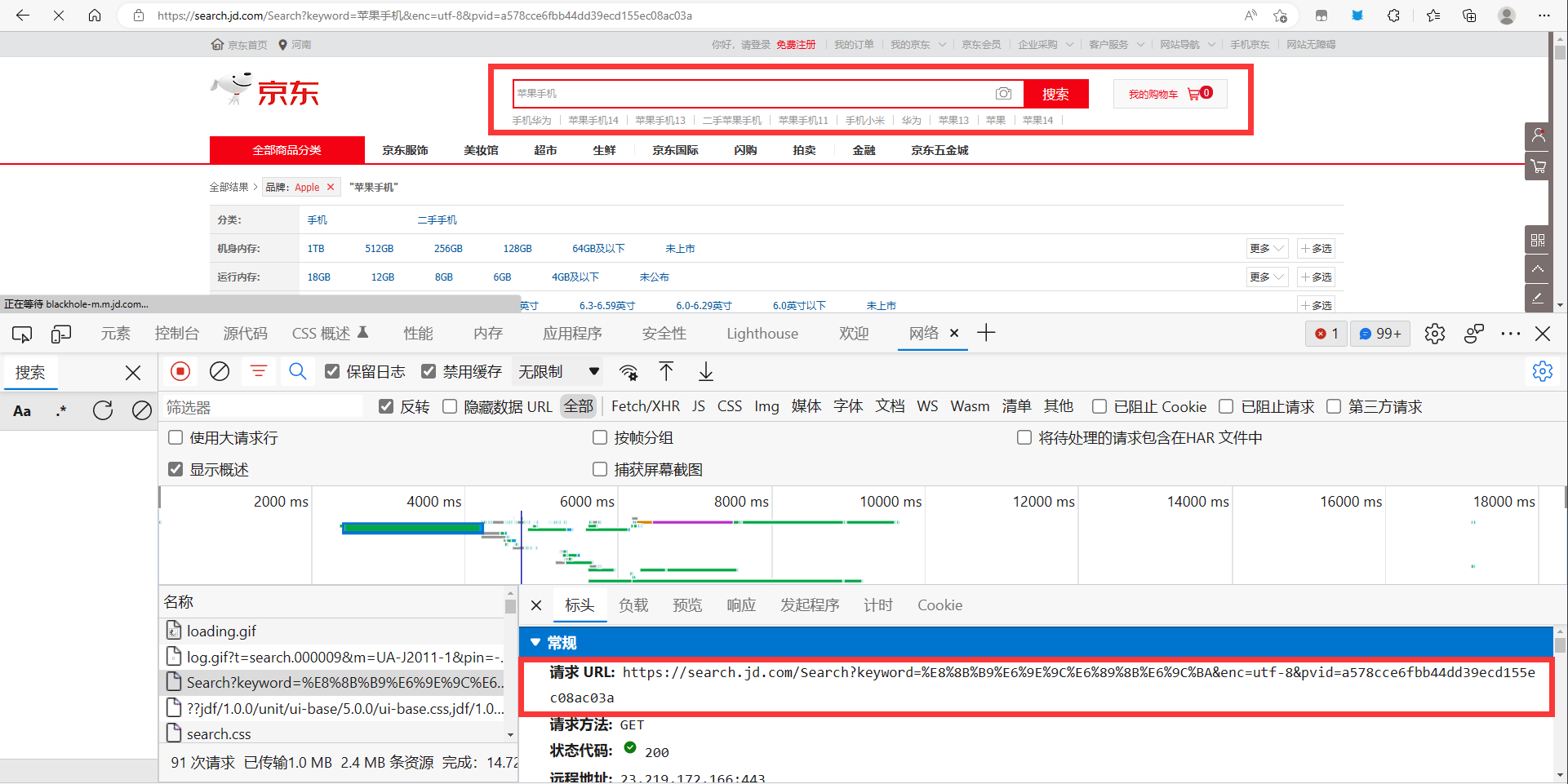Screen dimensions: 1568x784
Task: Toggle the regular expression .* button
Action: pos(61,411)
